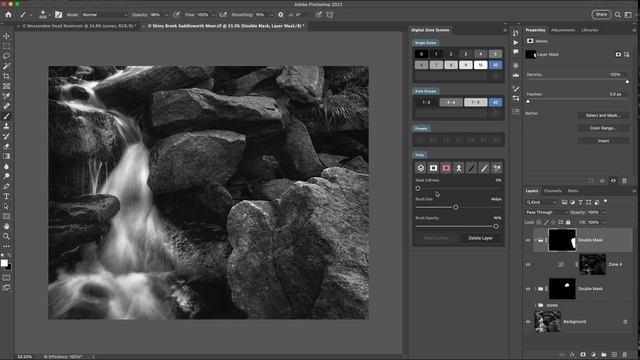Click the Share button
Image resolution: width=640 pixels, height=360 pixels.
601,14
